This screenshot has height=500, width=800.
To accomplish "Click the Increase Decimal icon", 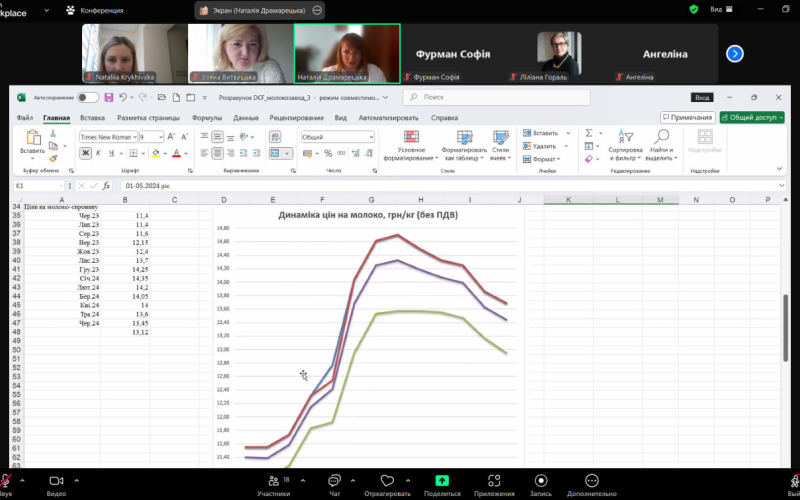I will pyautogui.click(x=355, y=153).
